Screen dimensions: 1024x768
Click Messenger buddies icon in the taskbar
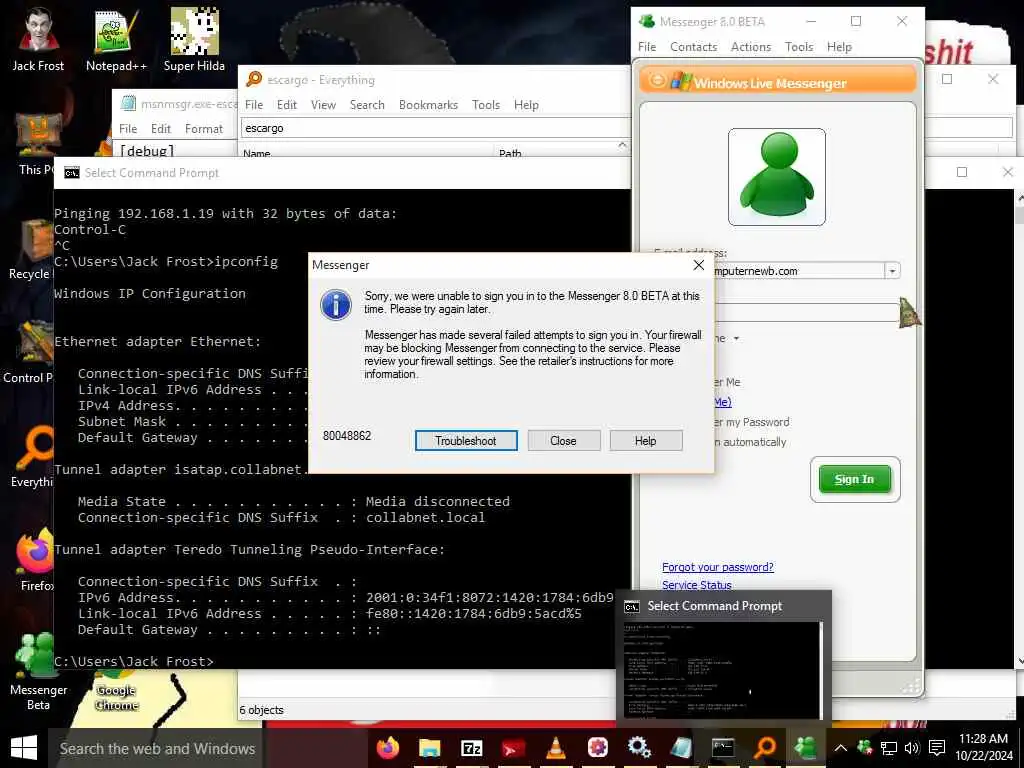(806, 748)
